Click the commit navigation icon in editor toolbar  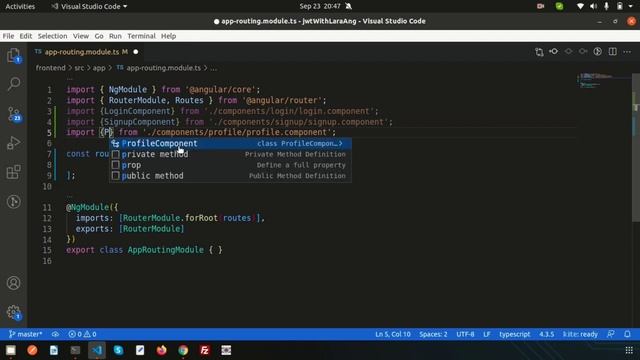[x=554, y=52]
